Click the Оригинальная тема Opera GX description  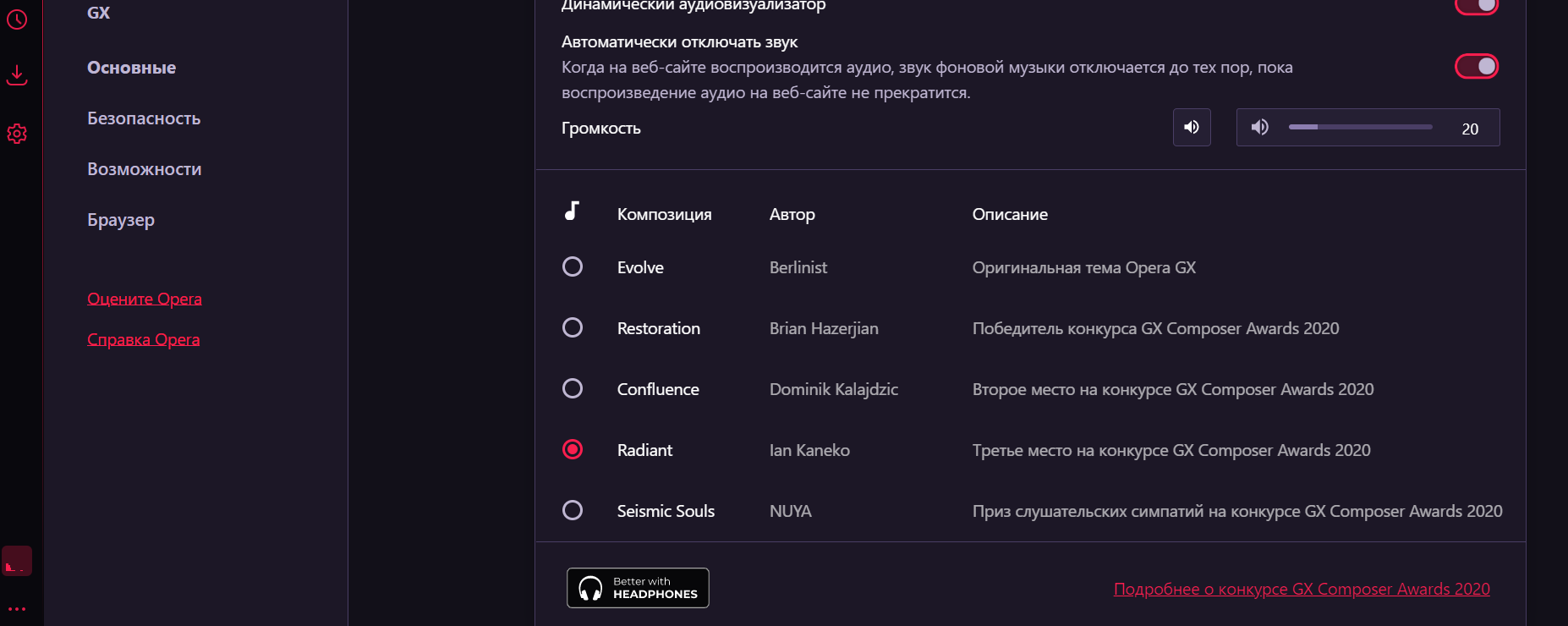click(1084, 267)
